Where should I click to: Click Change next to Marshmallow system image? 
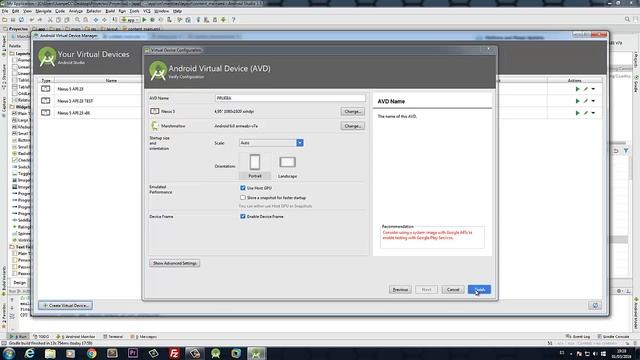coord(352,126)
